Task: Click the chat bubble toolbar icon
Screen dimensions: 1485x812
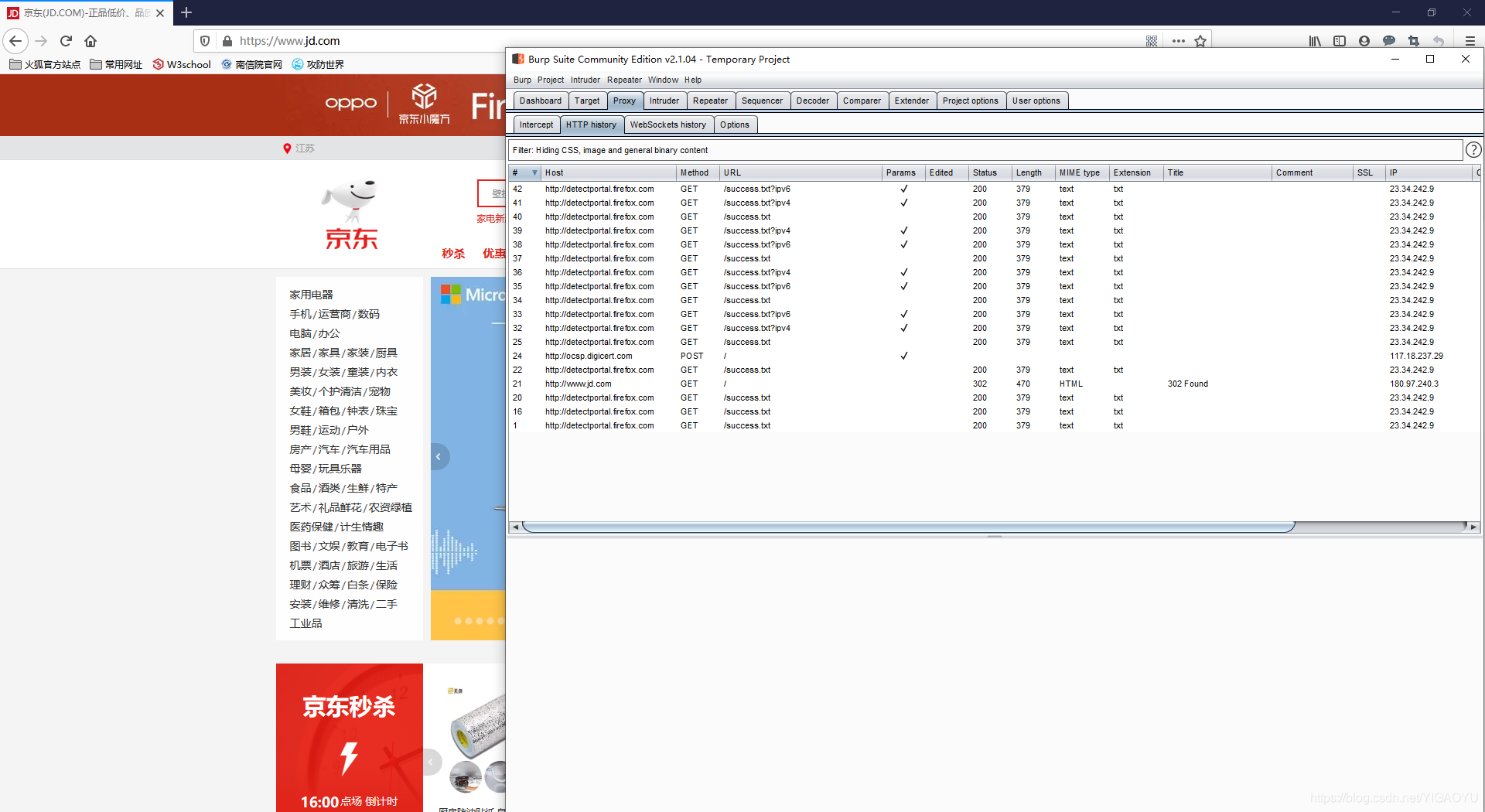Action: (1389, 41)
